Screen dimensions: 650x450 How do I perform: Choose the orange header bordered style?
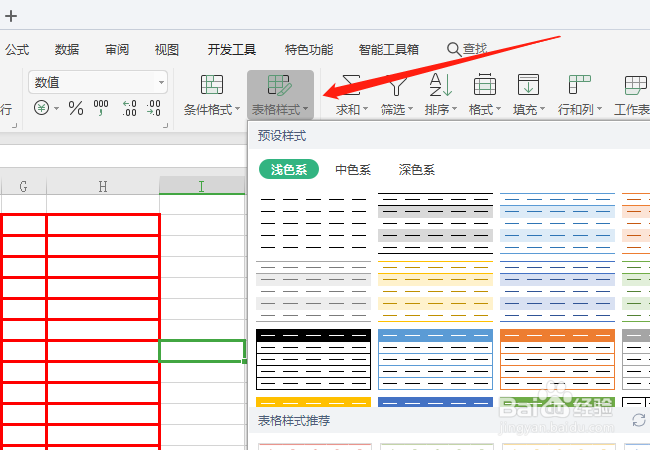(x=557, y=359)
